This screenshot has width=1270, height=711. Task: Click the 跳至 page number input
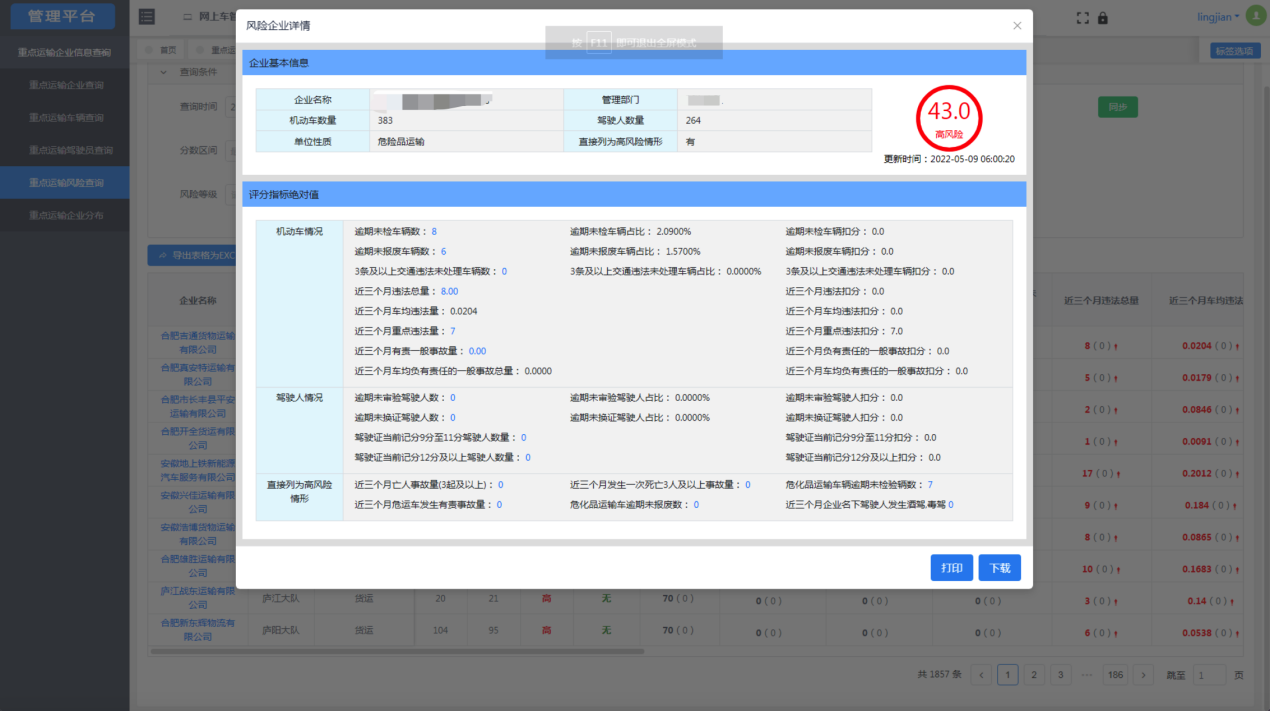point(1208,675)
